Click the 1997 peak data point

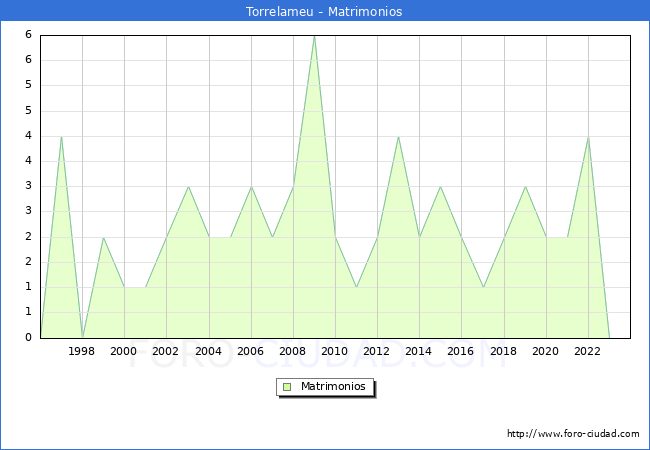(x=61, y=137)
